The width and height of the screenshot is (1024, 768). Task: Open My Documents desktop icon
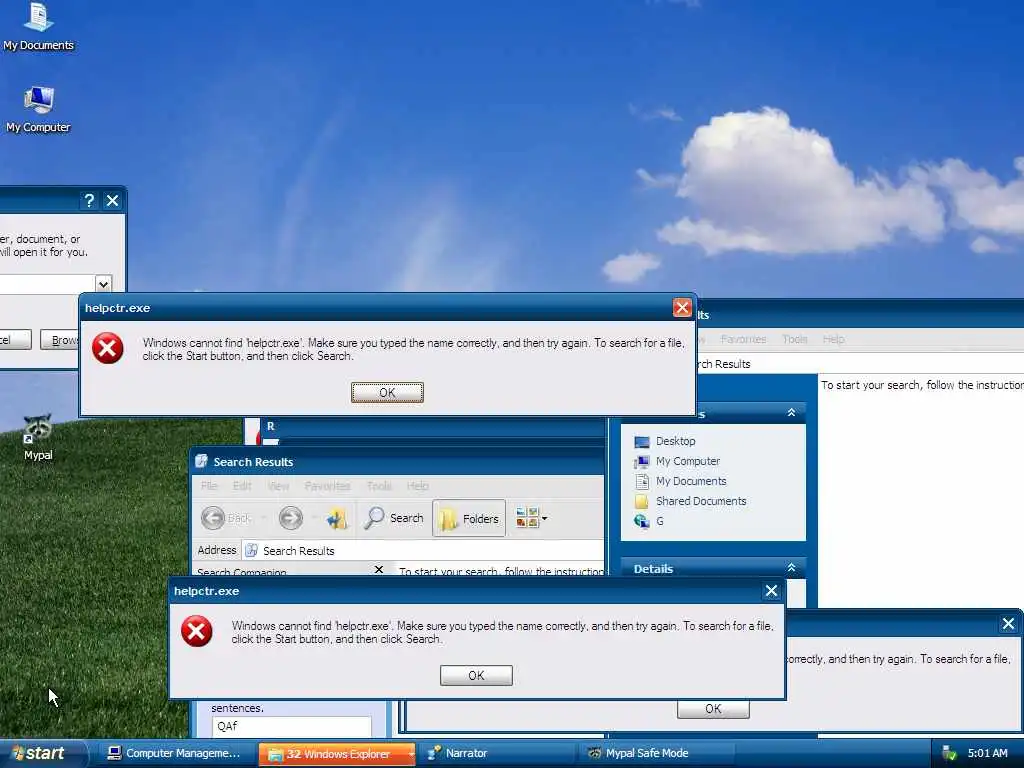pos(39,26)
